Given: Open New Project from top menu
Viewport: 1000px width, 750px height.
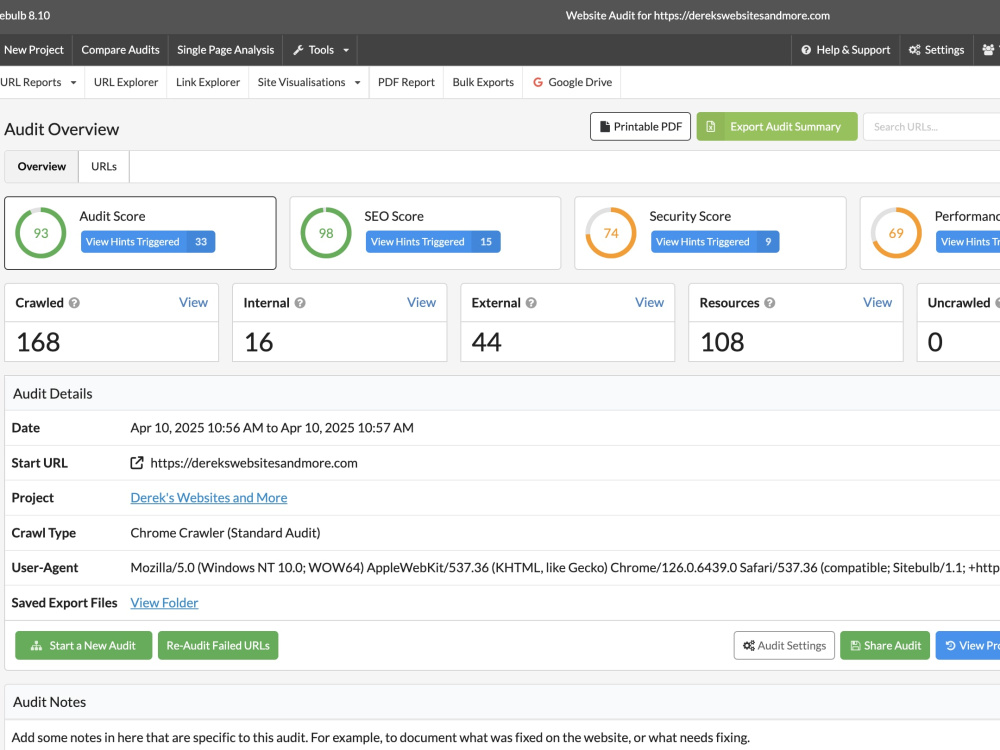Looking at the screenshot, I should [34, 50].
